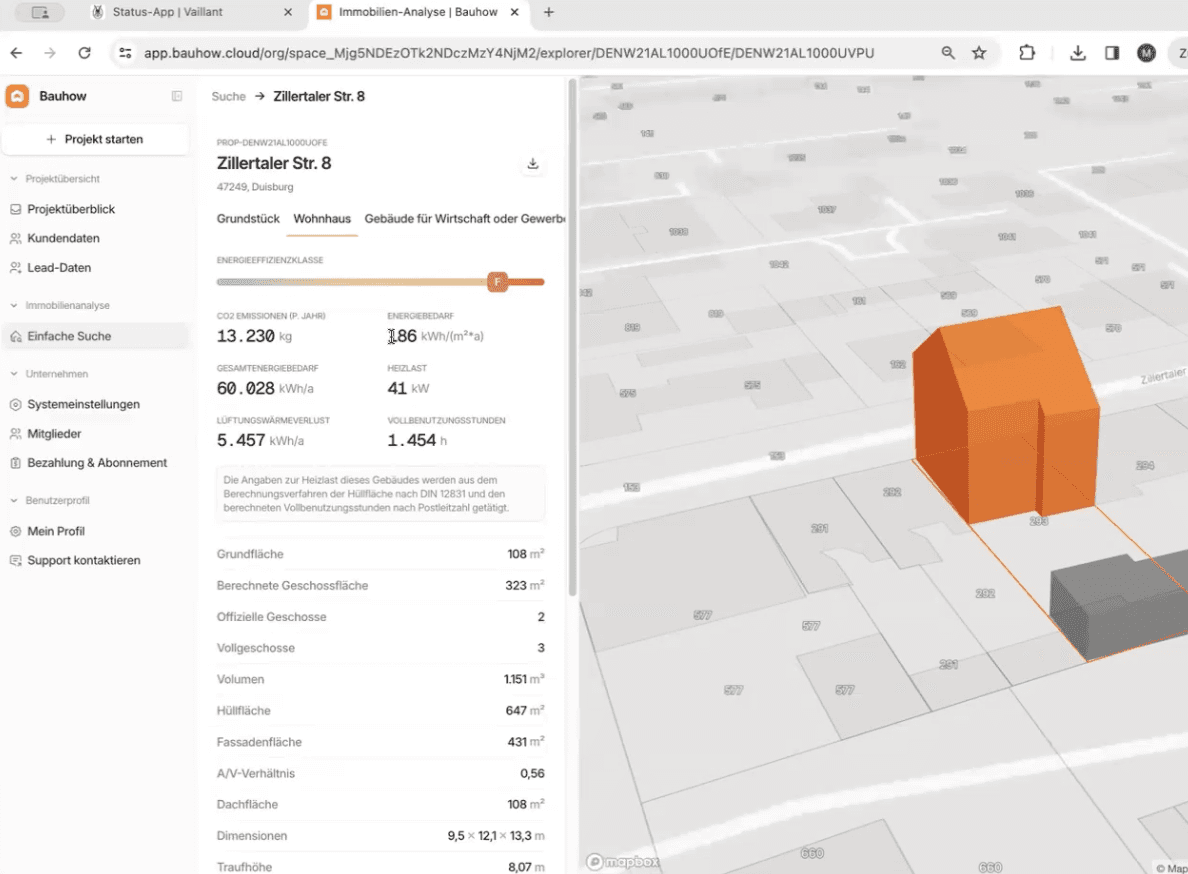Toggle browser side panel icon
Screen dimensions: 1188x874
tap(1111, 53)
